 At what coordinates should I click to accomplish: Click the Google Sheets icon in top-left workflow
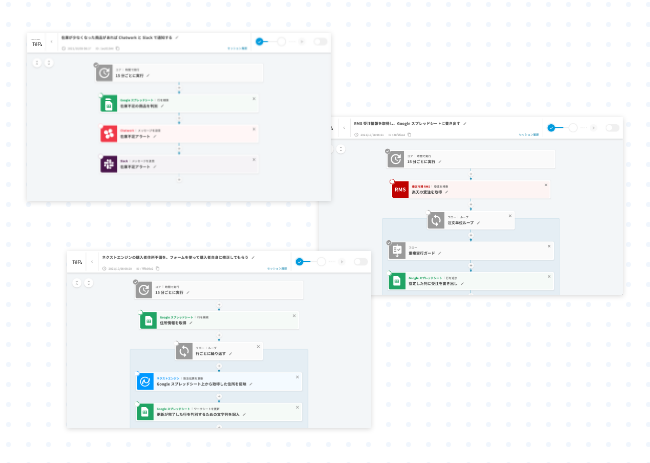click(x=108, y=103)
